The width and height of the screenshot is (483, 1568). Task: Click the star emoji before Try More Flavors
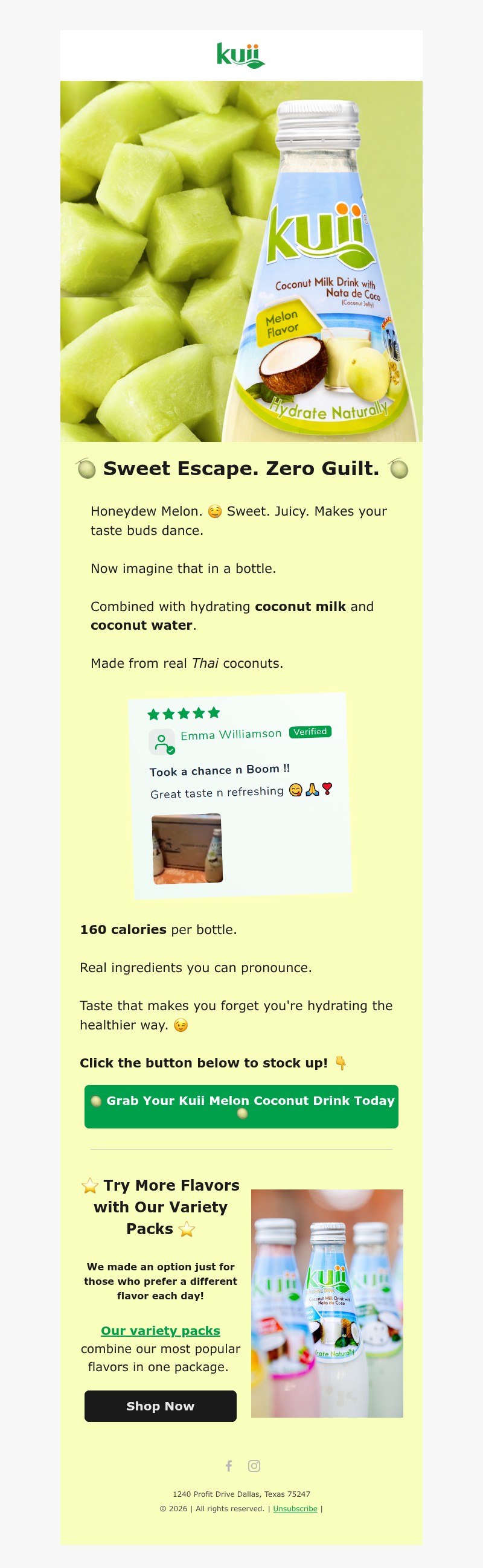(x=90, y=1186)
